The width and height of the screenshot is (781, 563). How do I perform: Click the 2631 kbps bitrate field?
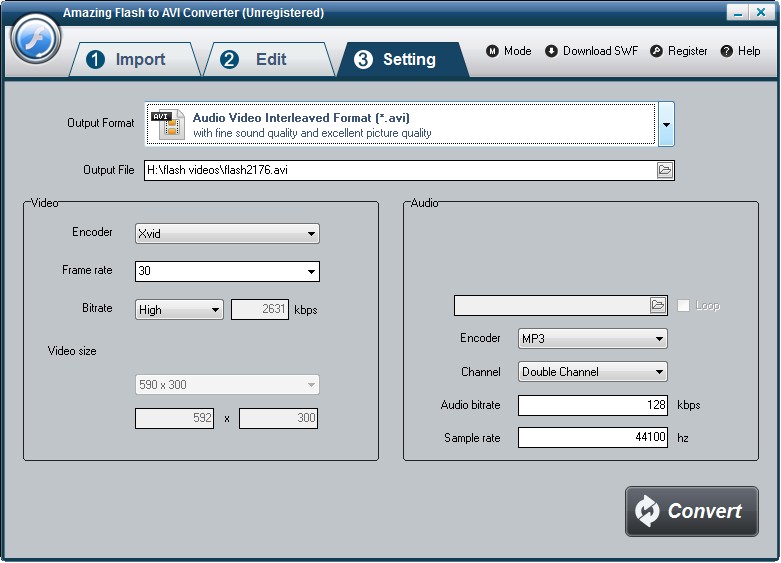[x=260, y=309]
